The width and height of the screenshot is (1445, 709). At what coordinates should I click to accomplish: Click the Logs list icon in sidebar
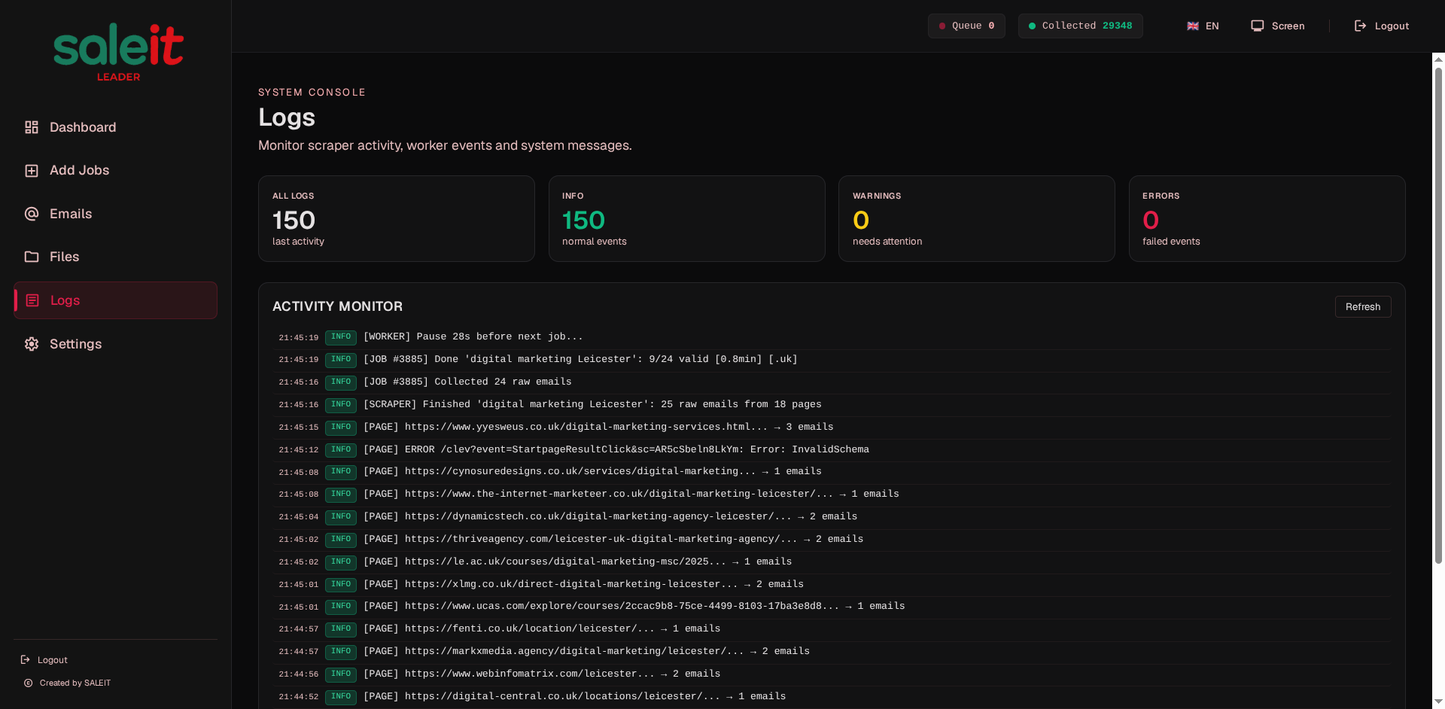point(32,300)
